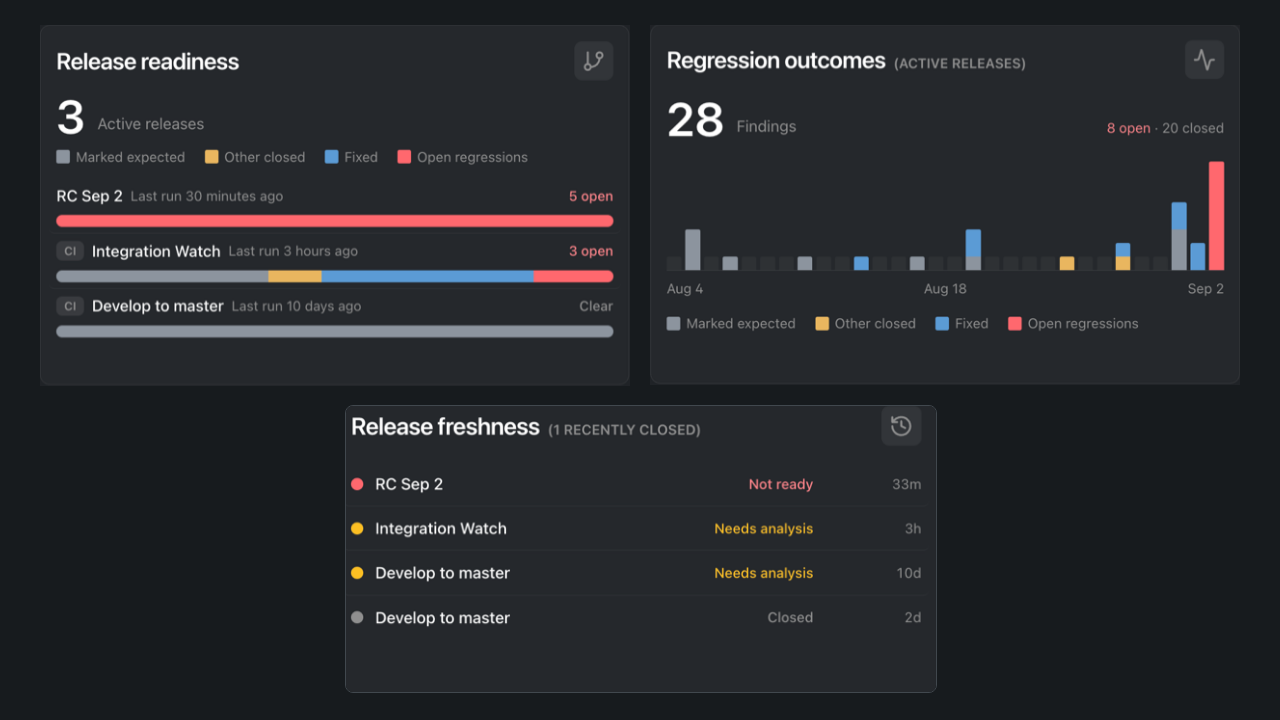Click the '28' Findings number
This screenshot has height=720, width=1280.
point(695,121)
